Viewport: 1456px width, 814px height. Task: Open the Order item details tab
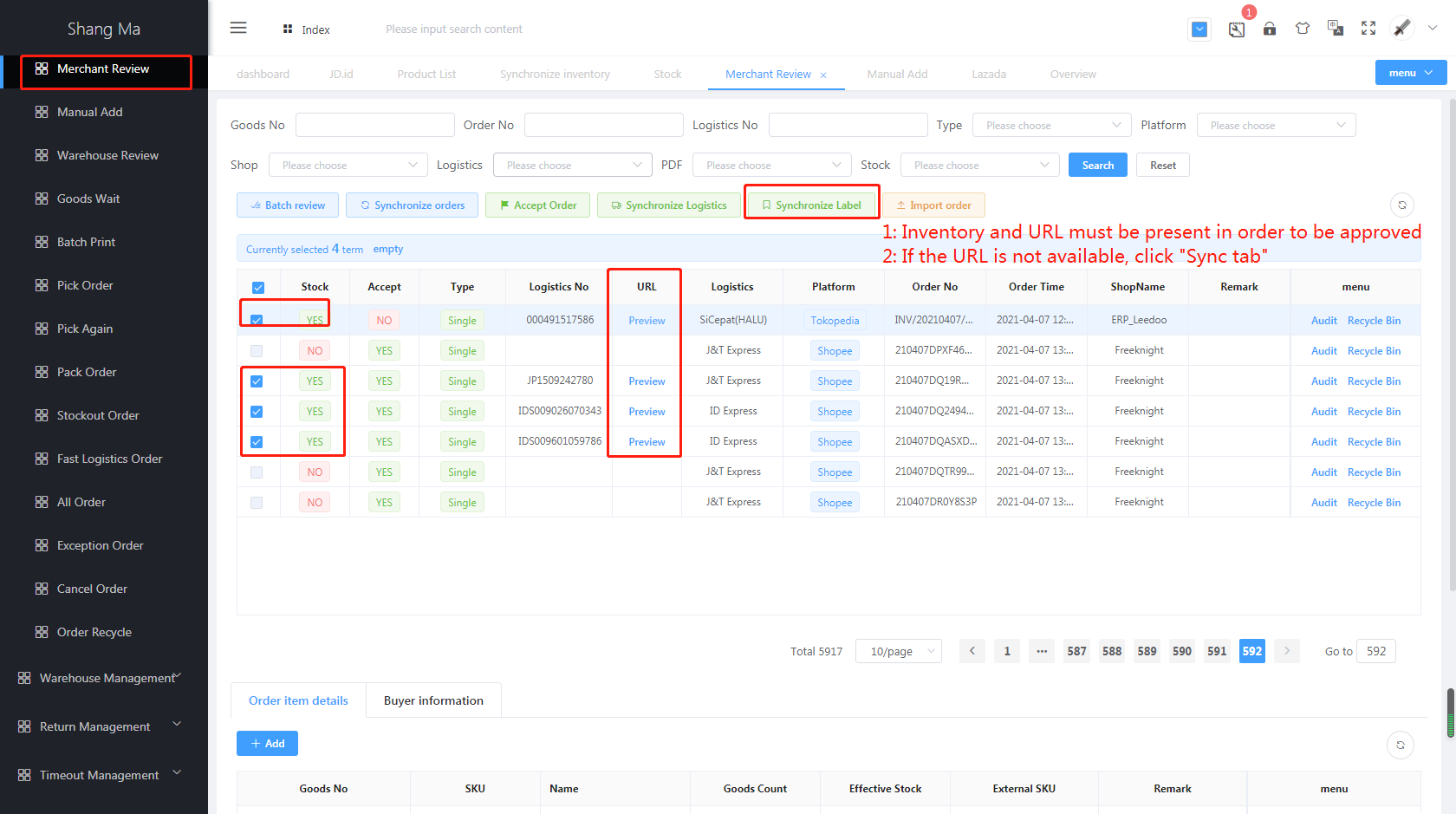click(298, 700)
